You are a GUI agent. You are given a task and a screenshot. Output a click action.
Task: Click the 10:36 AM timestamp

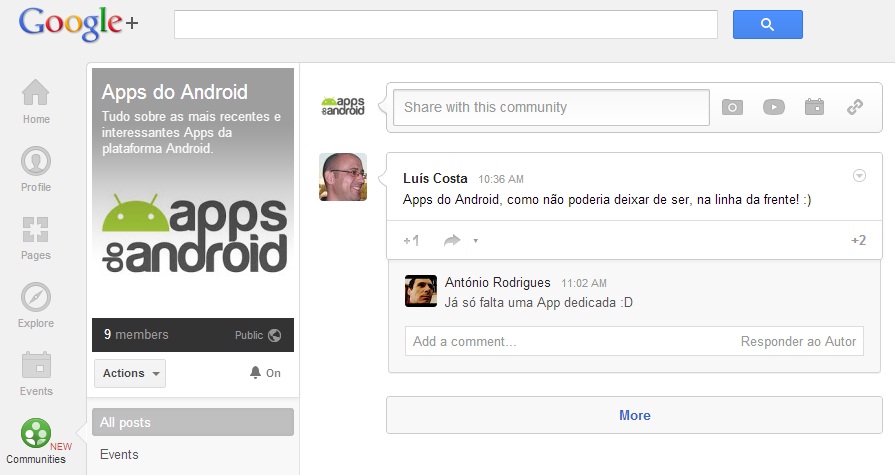click(x=501, y=179)
